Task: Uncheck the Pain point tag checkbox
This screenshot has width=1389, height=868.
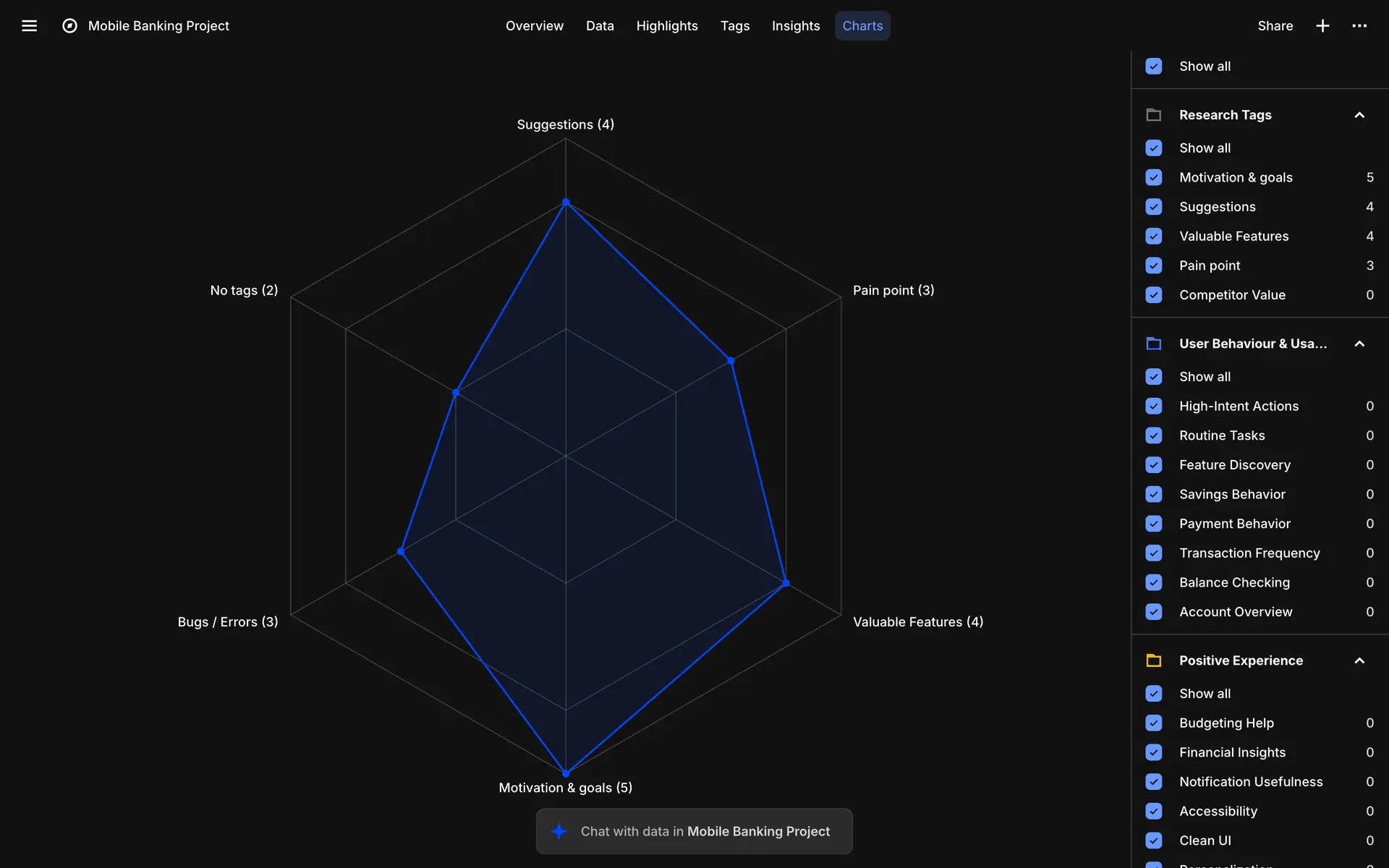Action: click(x=1154, y=265)
